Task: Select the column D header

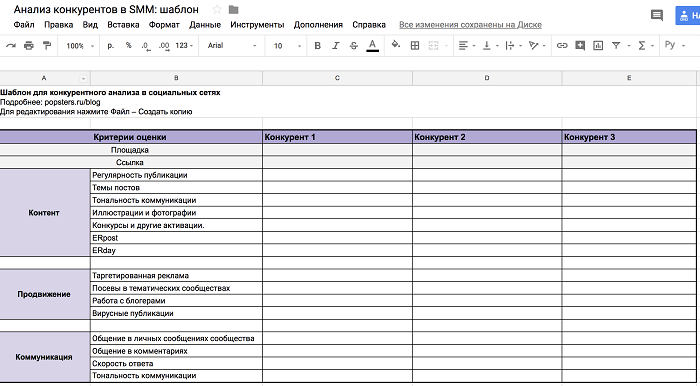Action: point(487,78)
